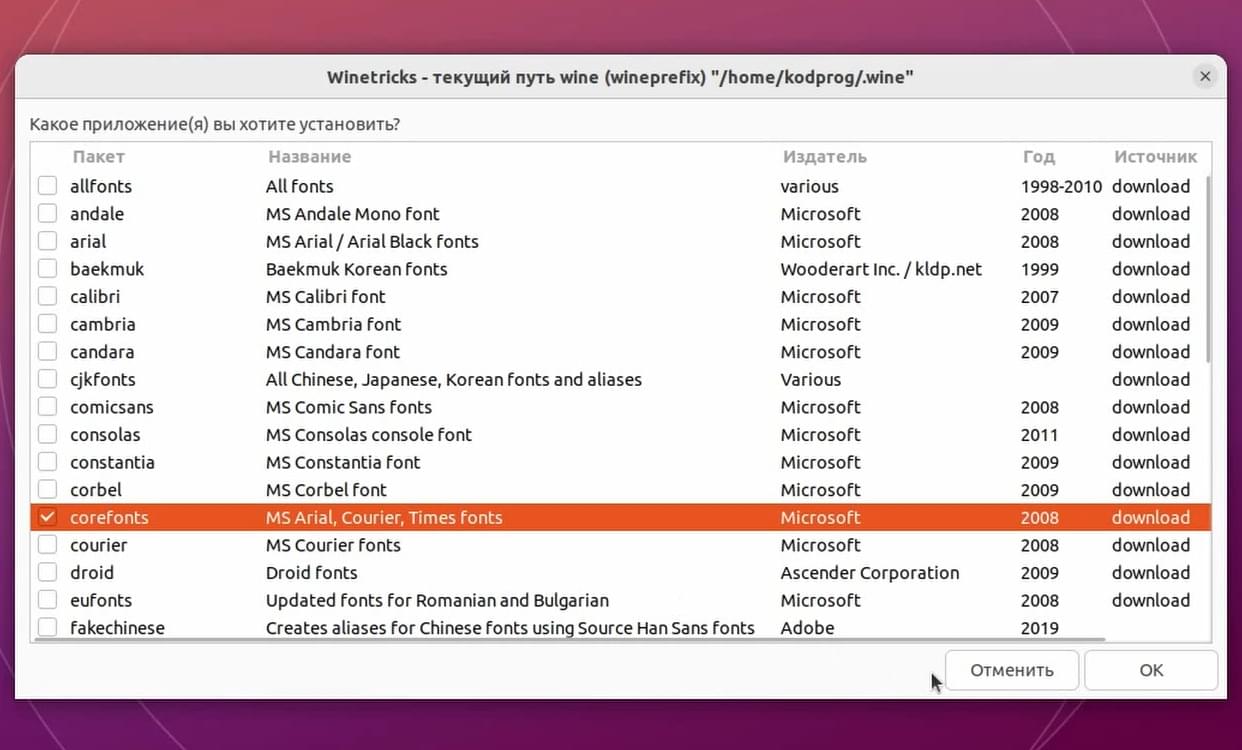
Task: Select the "fakechinese" package name
Action: pyautogui.click(x=117, y=628)
